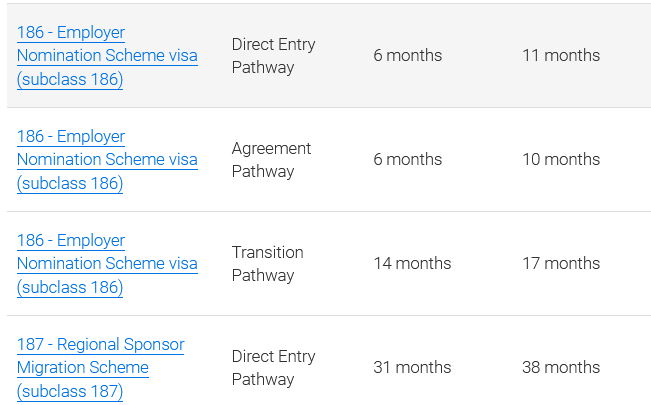Click the 6 months value for Agreement Pathway
The width and height of the screenshot is (651, 405).
click(407, 160)
